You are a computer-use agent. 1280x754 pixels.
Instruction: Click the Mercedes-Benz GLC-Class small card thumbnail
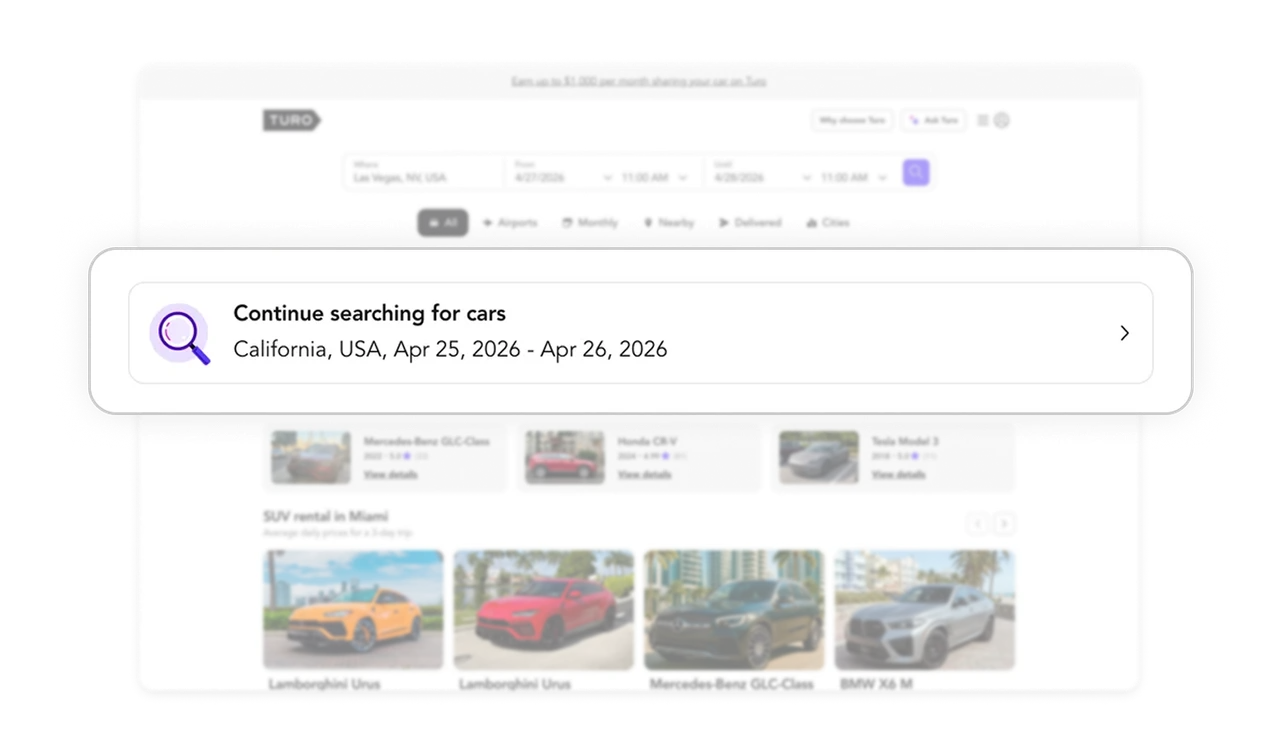click(311, 457)
